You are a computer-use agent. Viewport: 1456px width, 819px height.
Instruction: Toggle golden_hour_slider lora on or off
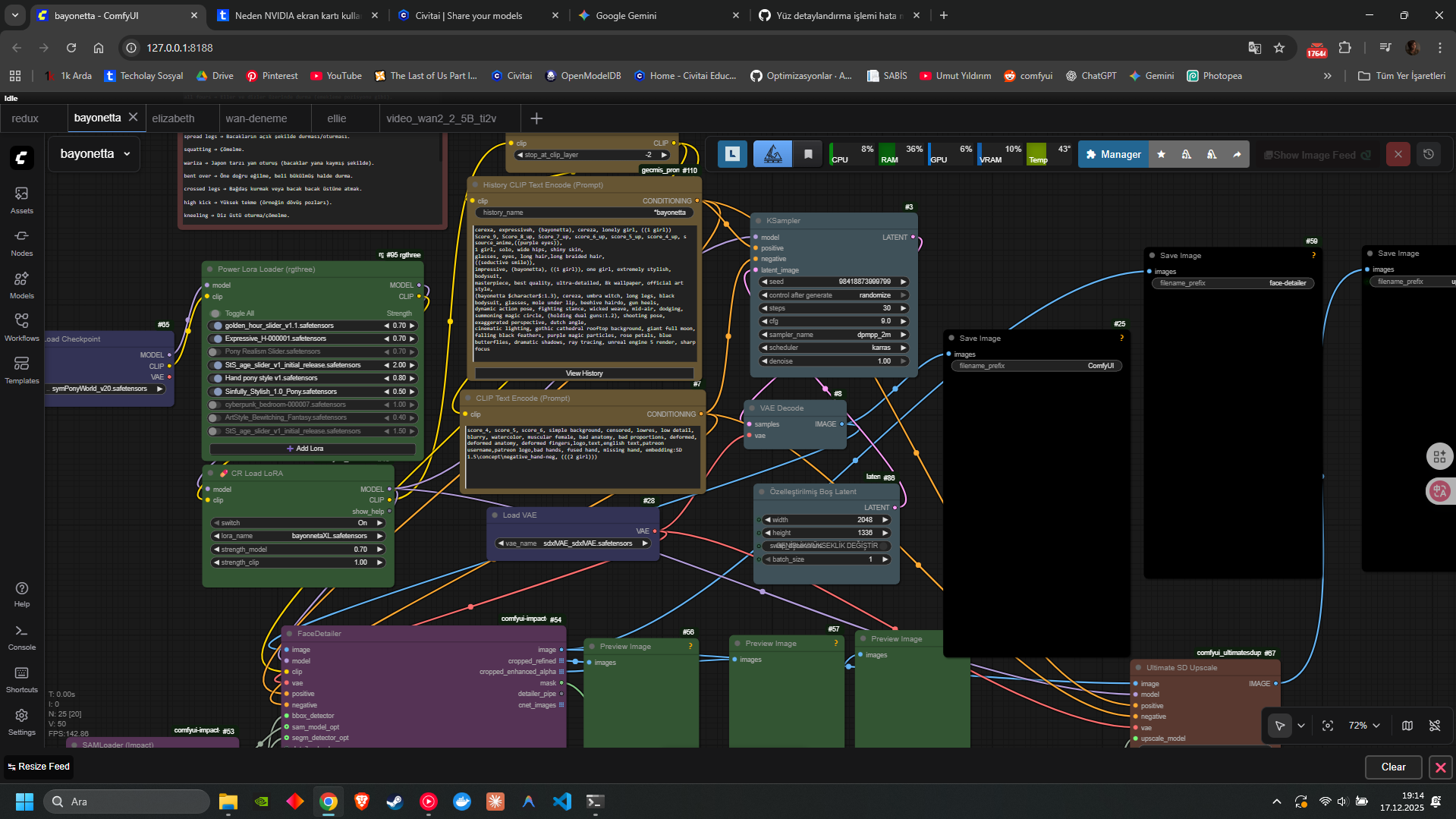(219, 326)
